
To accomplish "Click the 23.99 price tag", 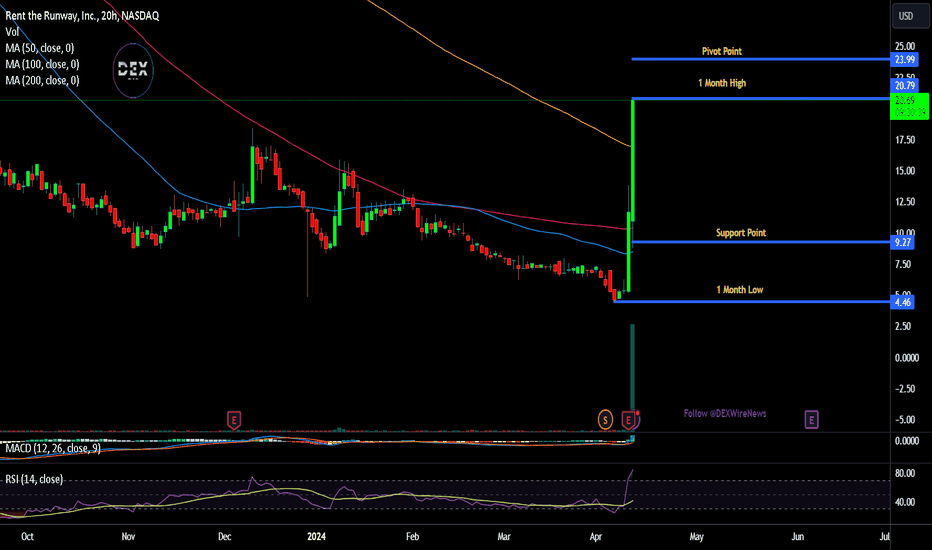I will click(x=905, y=59).
